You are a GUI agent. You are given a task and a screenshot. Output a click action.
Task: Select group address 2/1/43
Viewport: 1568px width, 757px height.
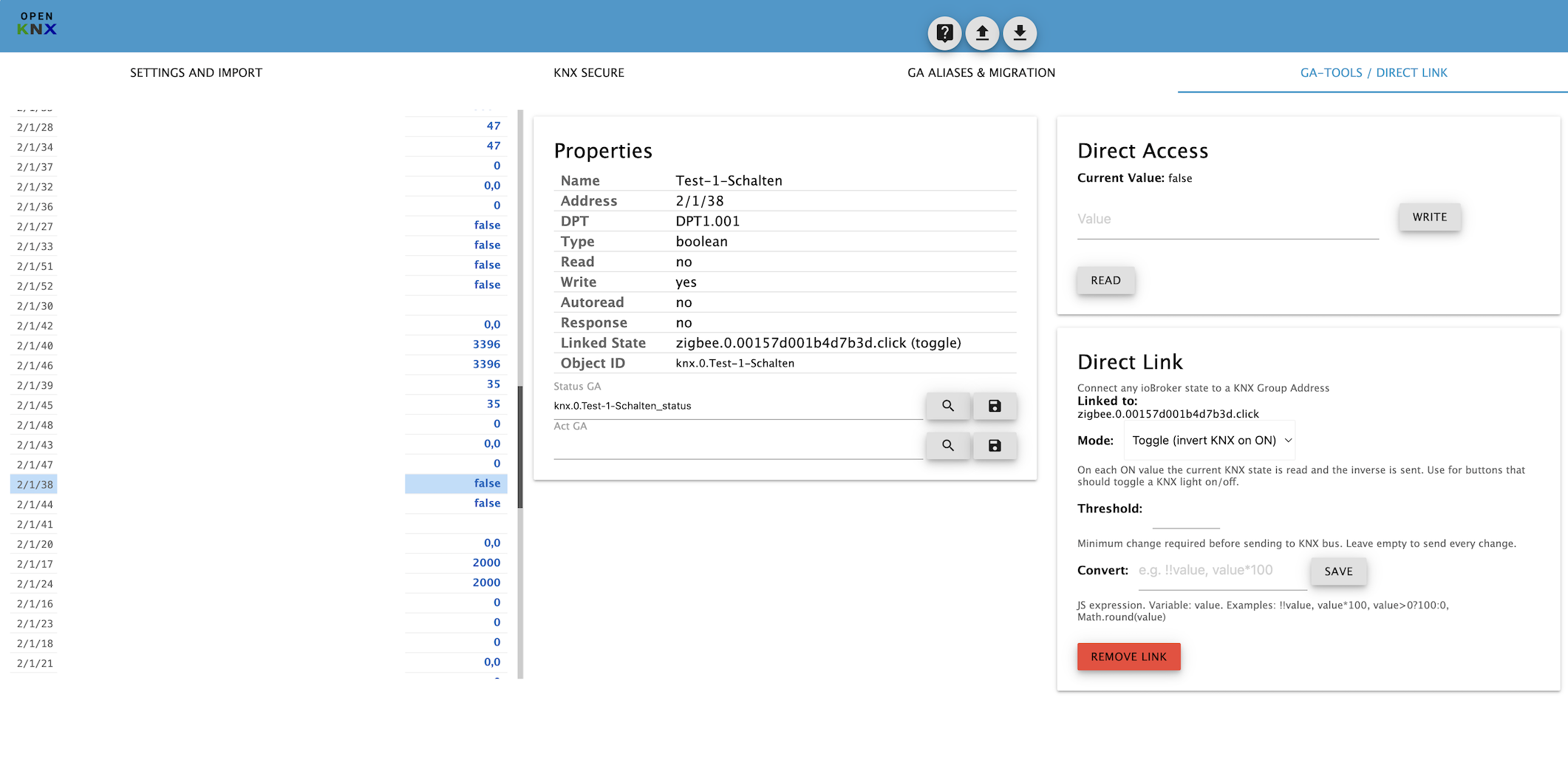(35, 445)
